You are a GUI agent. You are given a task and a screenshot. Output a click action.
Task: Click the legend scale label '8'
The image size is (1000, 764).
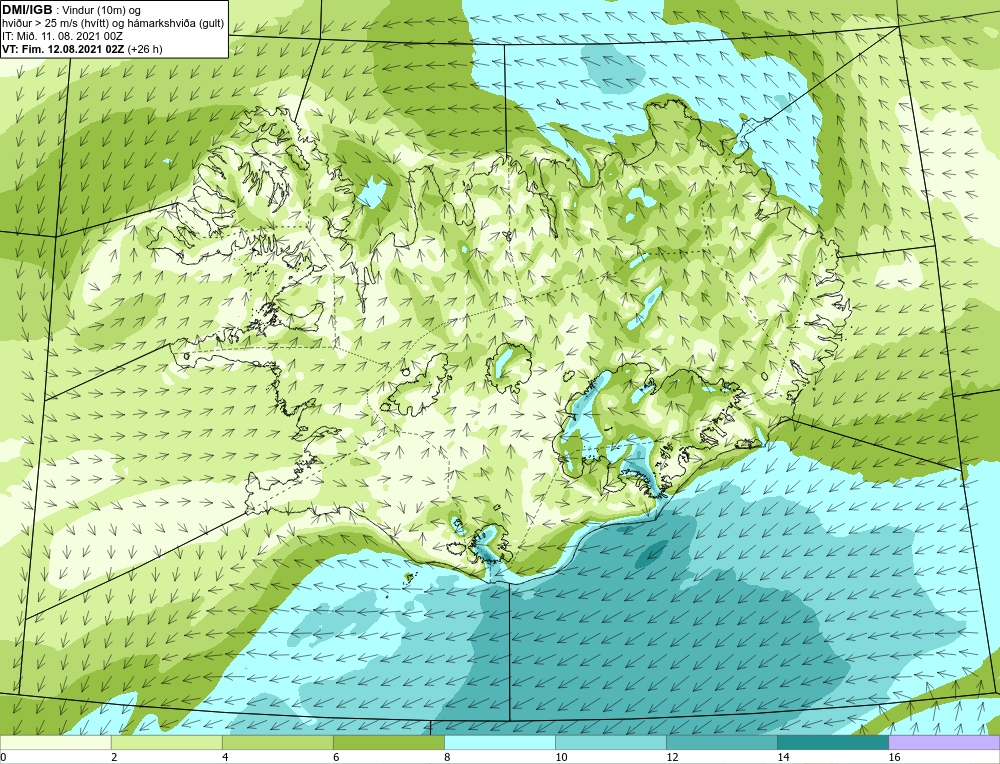(x=447, y=757)
